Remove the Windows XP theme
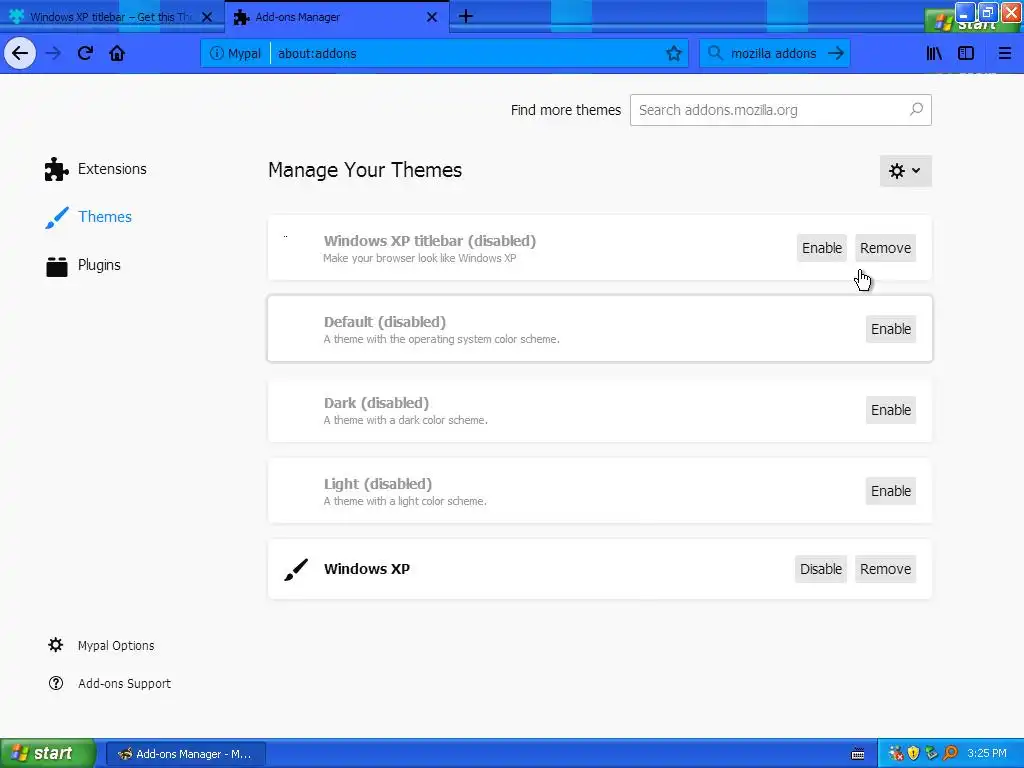1024x768 pixels. click(x=885, y=569)
